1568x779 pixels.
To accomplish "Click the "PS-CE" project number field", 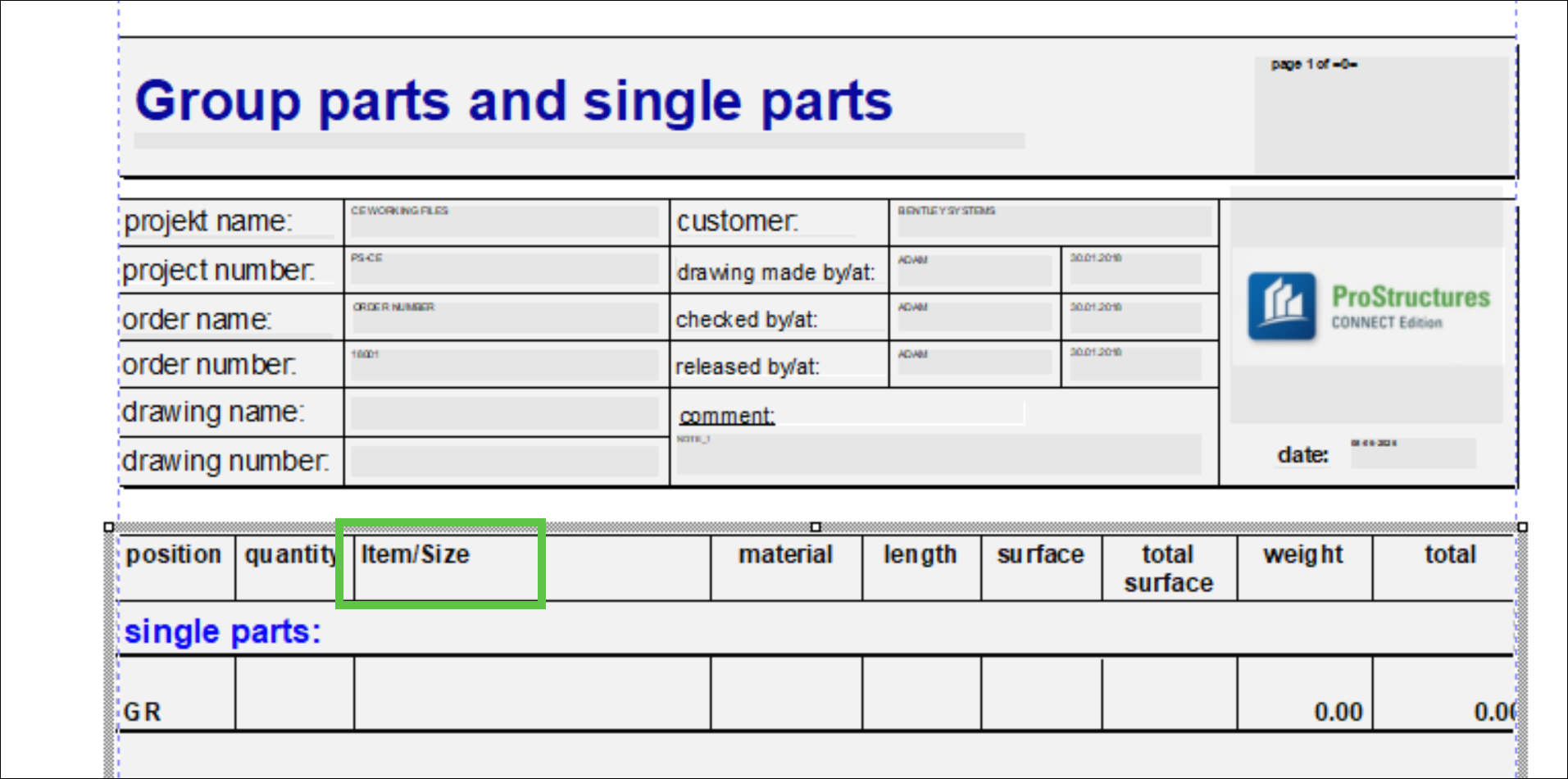I will pyautogui.click(x=504, y=268).
